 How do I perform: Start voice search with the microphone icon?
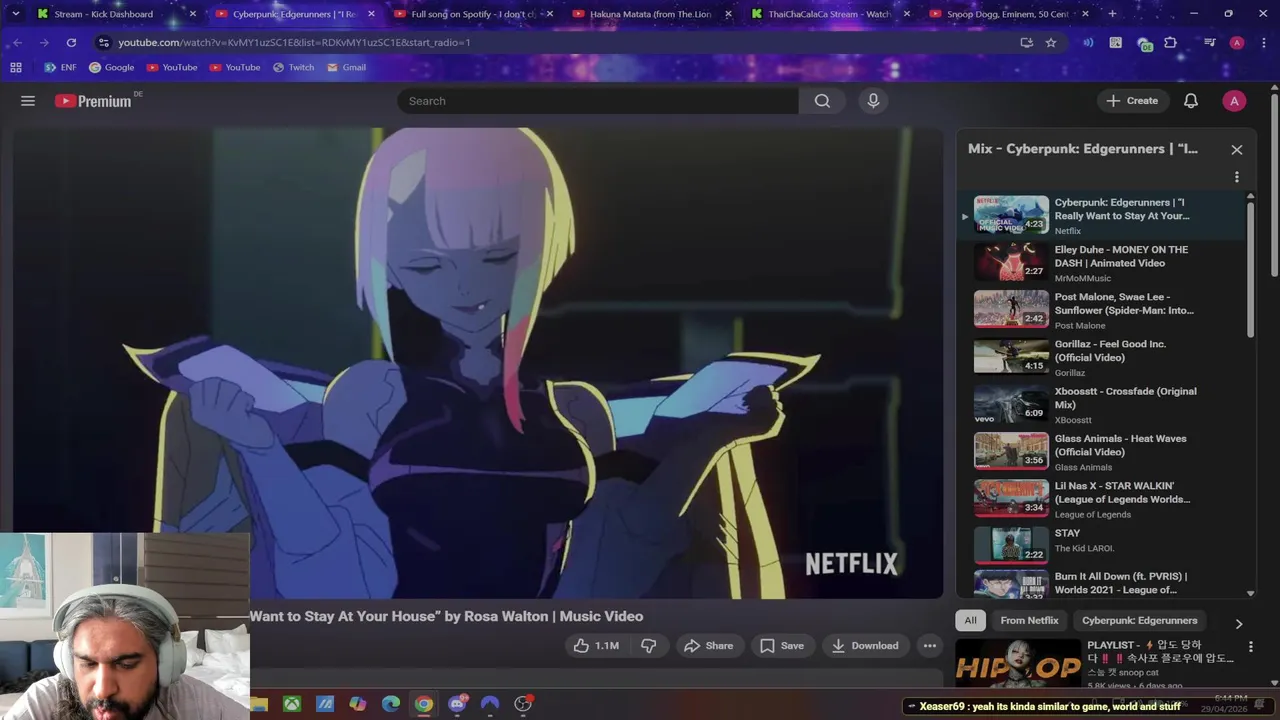click(873, 101)
